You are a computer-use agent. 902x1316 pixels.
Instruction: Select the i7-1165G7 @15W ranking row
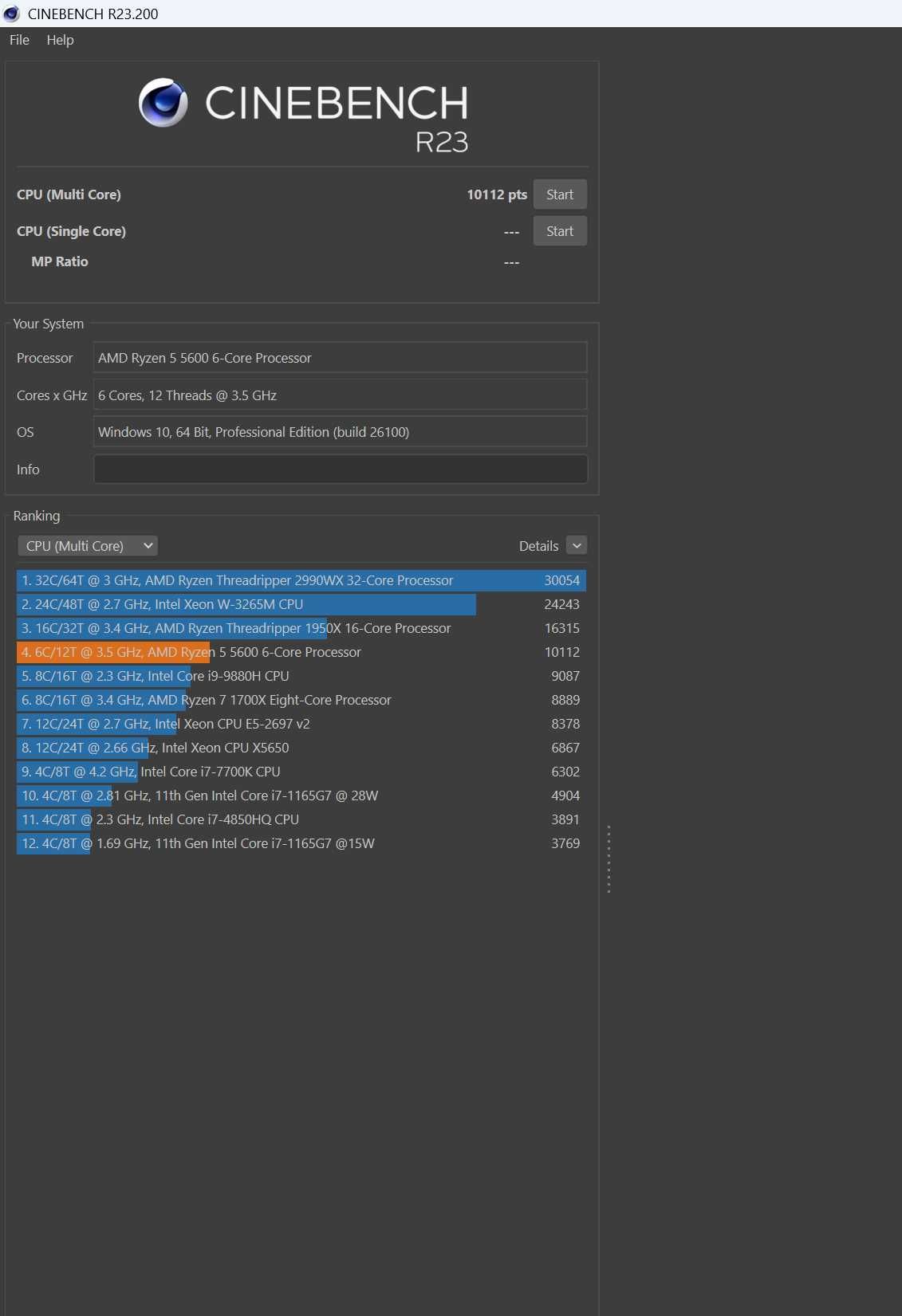tap(301, 843)
